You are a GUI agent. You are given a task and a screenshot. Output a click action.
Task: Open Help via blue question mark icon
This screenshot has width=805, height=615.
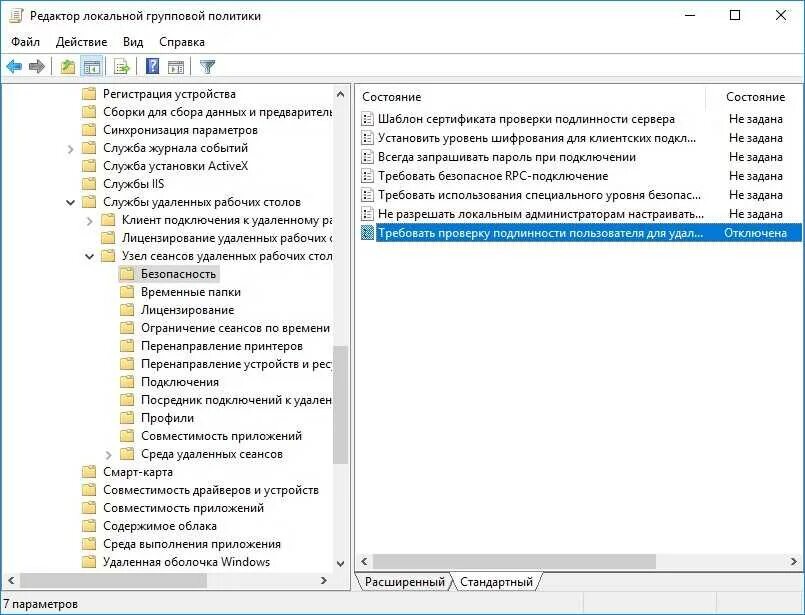(x=152, y=66)
